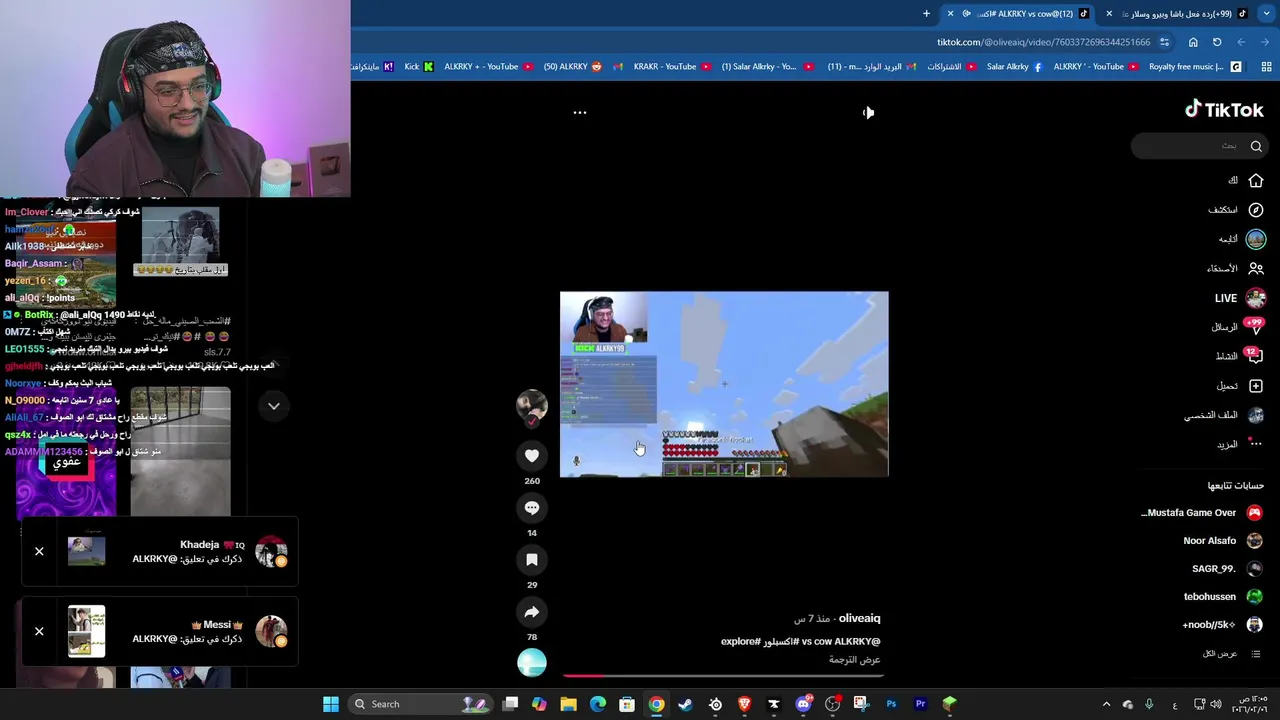Viewport: 1280px width, 720px height.
Task: Open the LIVE section in sidebar
Action: (x=1240, y=298)
